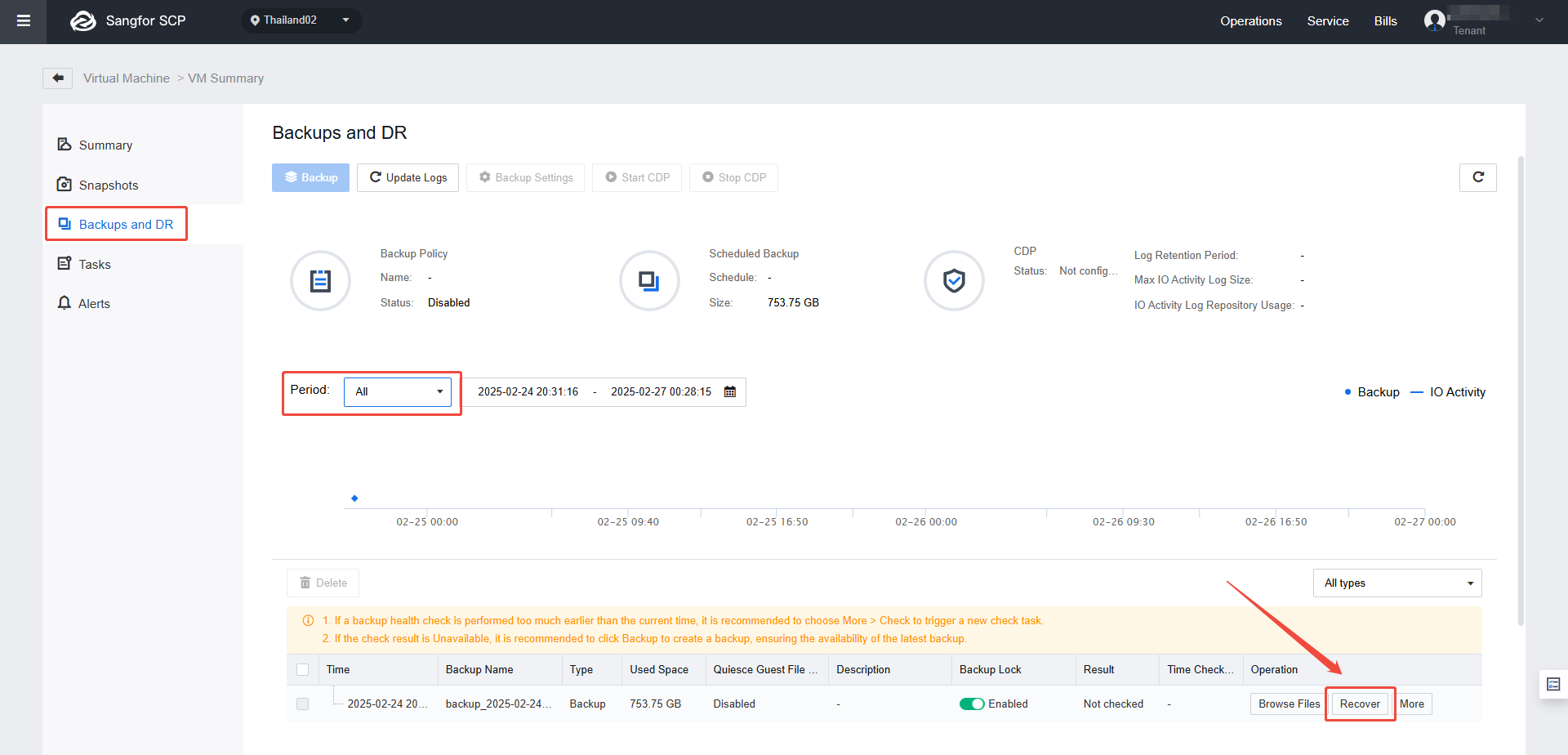
Task: Click the Scheduled Backup circular icon
Action: coord(649,281)
